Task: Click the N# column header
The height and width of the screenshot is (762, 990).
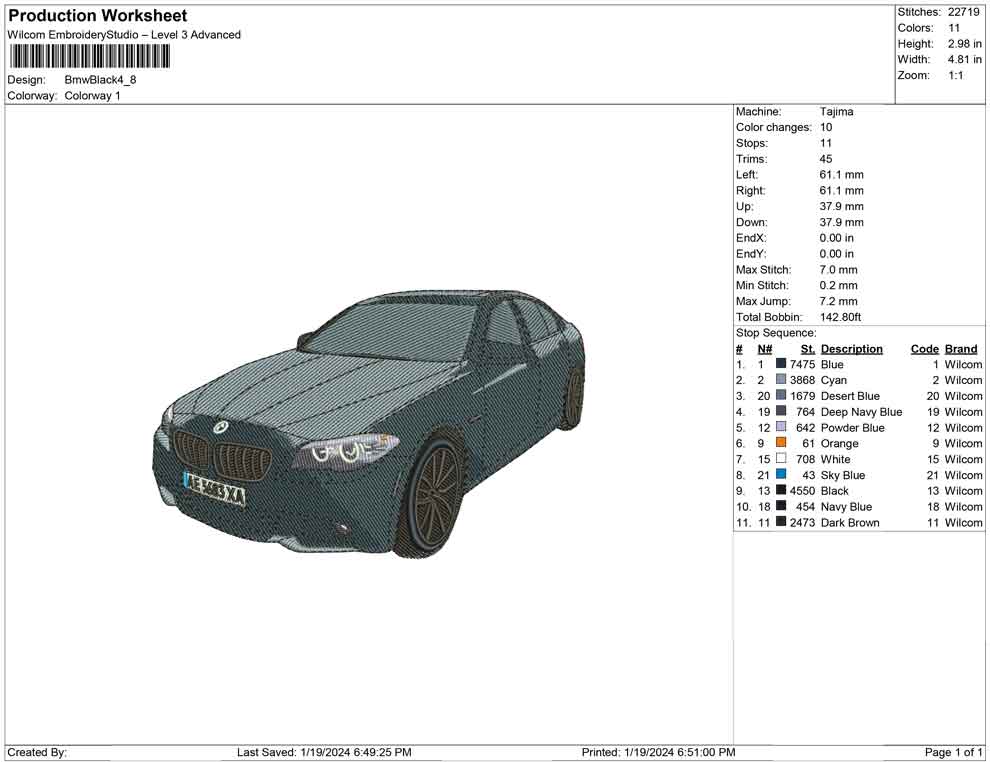Action: coord(765,349)
